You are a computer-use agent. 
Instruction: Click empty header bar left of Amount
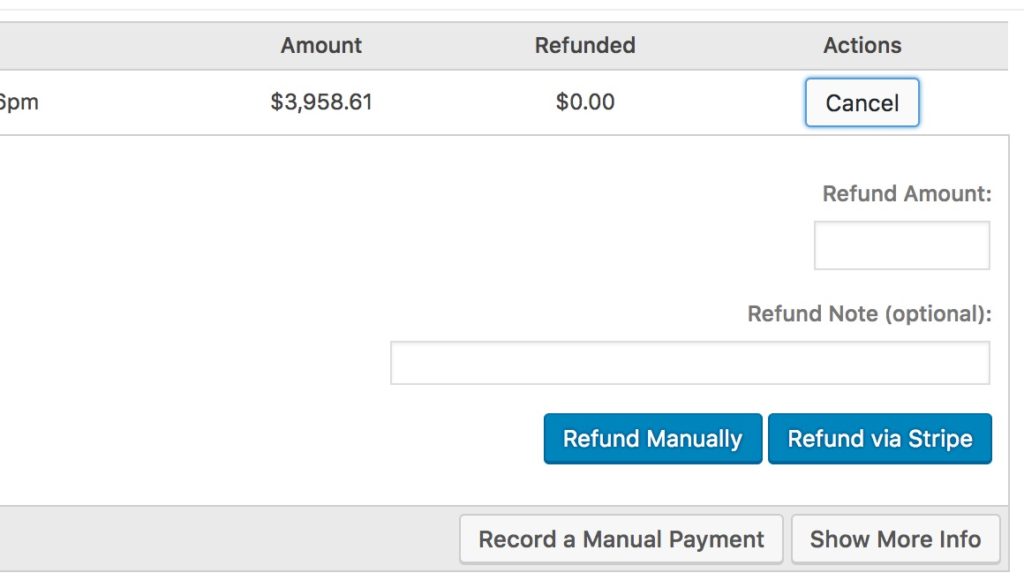pyautogui.click(x=130, y=45)
